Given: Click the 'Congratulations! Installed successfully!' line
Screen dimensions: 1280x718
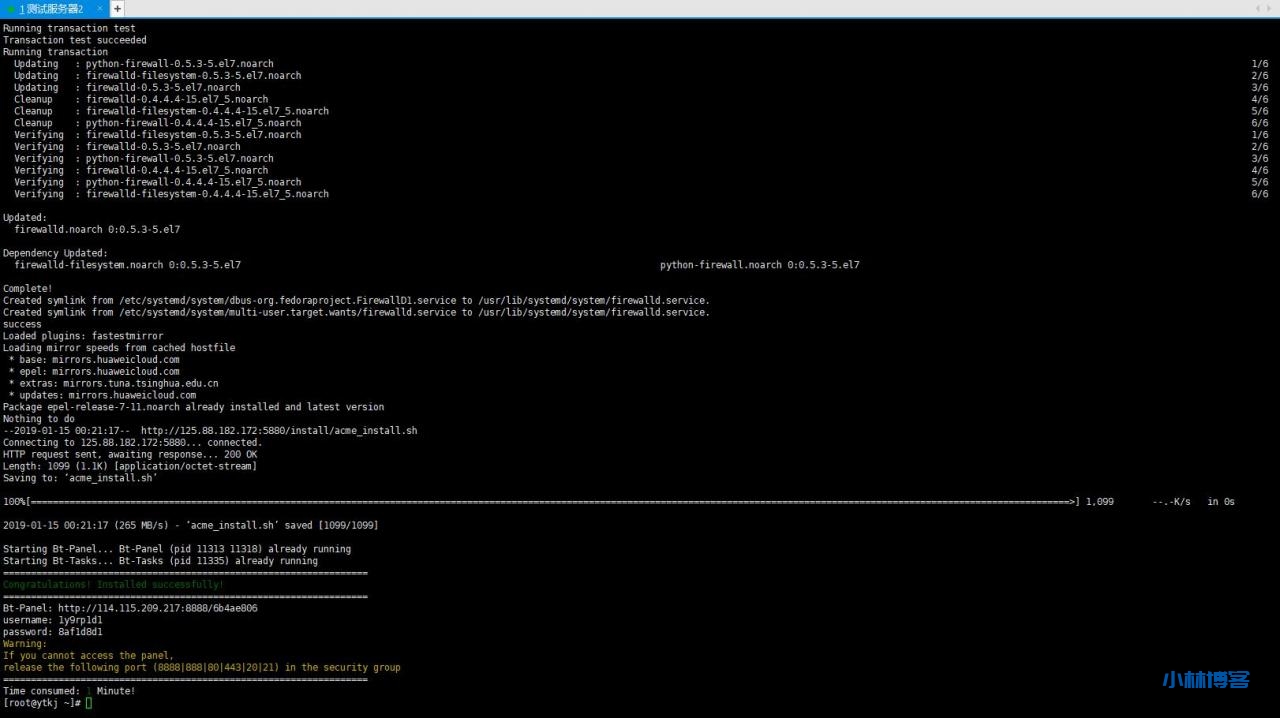Looking at the screenshot, I should [113, 585].
